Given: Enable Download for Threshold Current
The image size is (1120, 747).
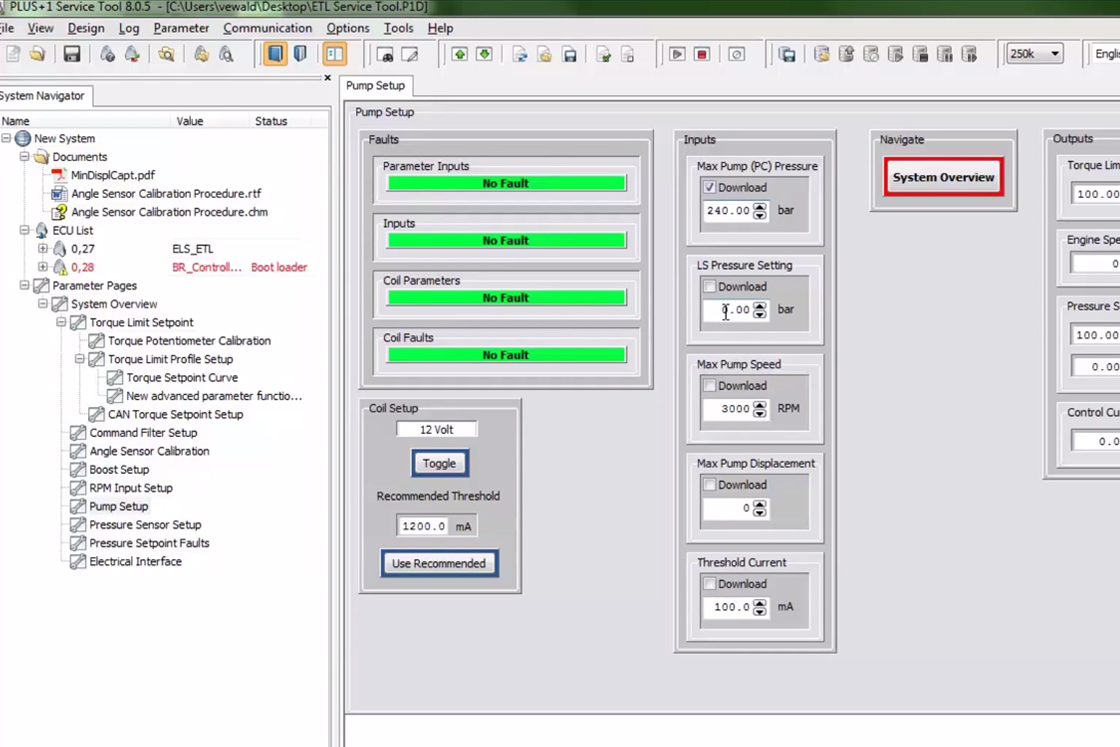Looking at the screenshot, I should [709, 584].
